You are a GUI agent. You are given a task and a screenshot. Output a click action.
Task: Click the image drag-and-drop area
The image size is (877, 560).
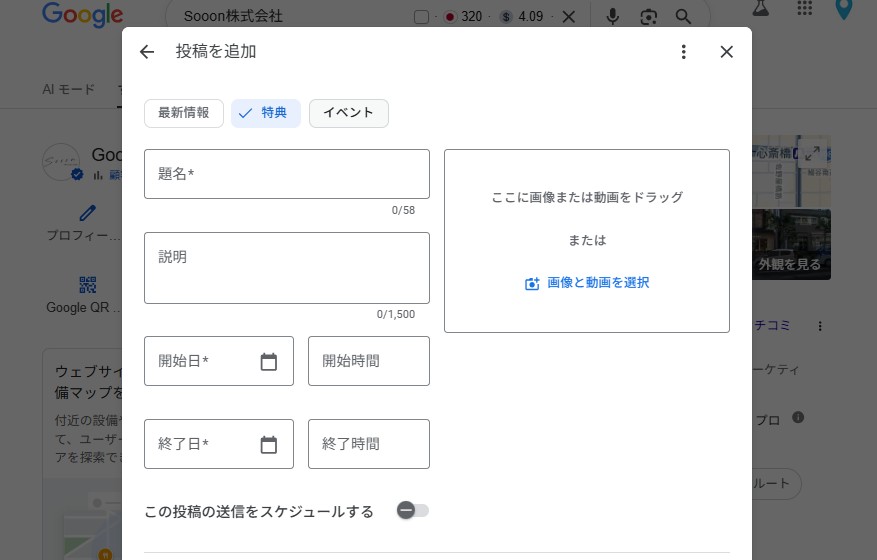coord(587,241)
